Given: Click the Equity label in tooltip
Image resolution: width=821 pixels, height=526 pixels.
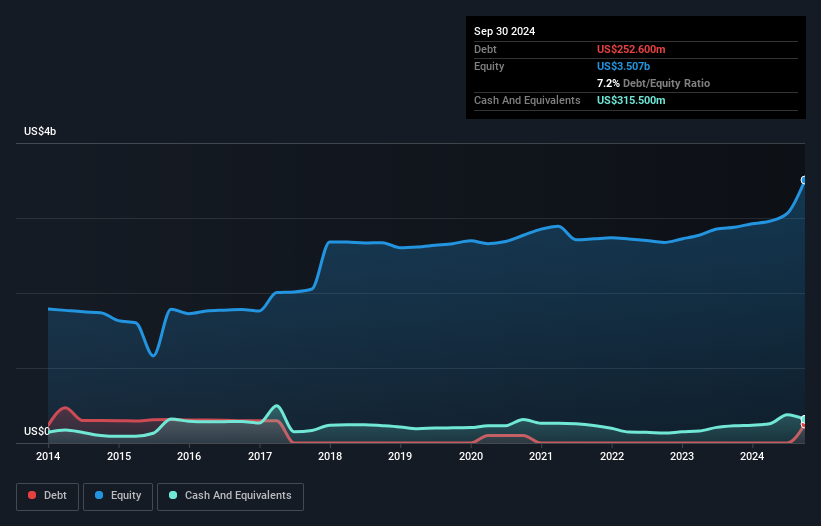Looking at the screenshot, I should point(489,66).
